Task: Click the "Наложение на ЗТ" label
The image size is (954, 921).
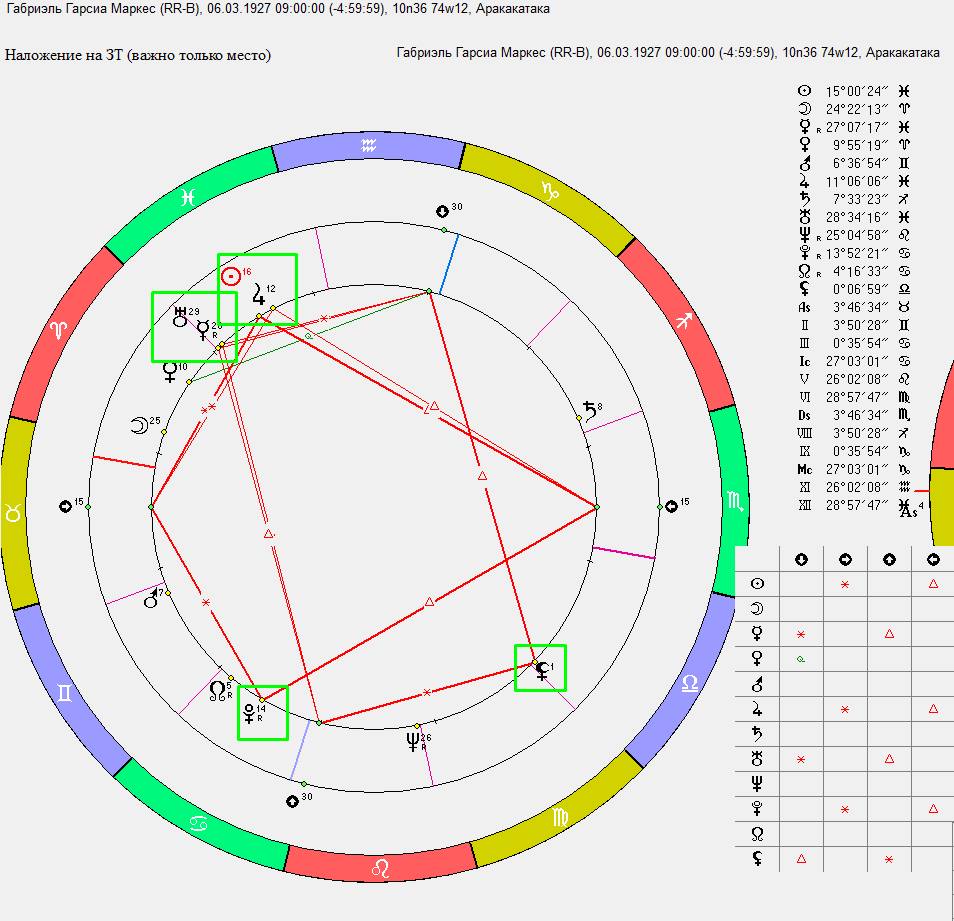Action: [x=138, y=55]
